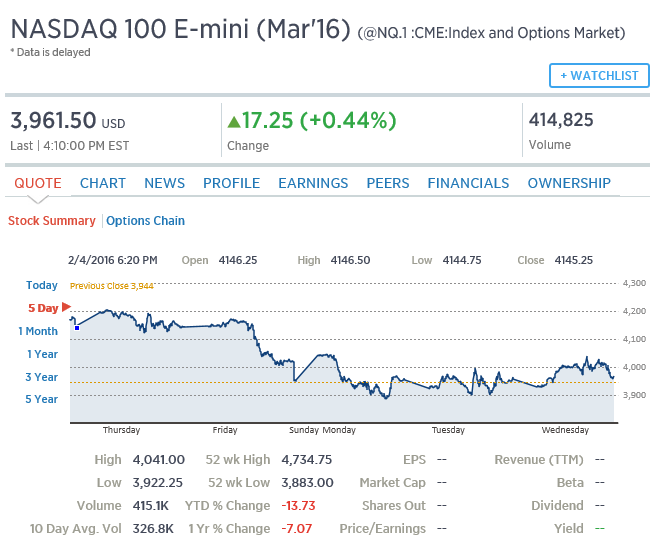658x556 pixels.
Task: Click the change value 17.25 (+0.44%)
Action: 319,120
